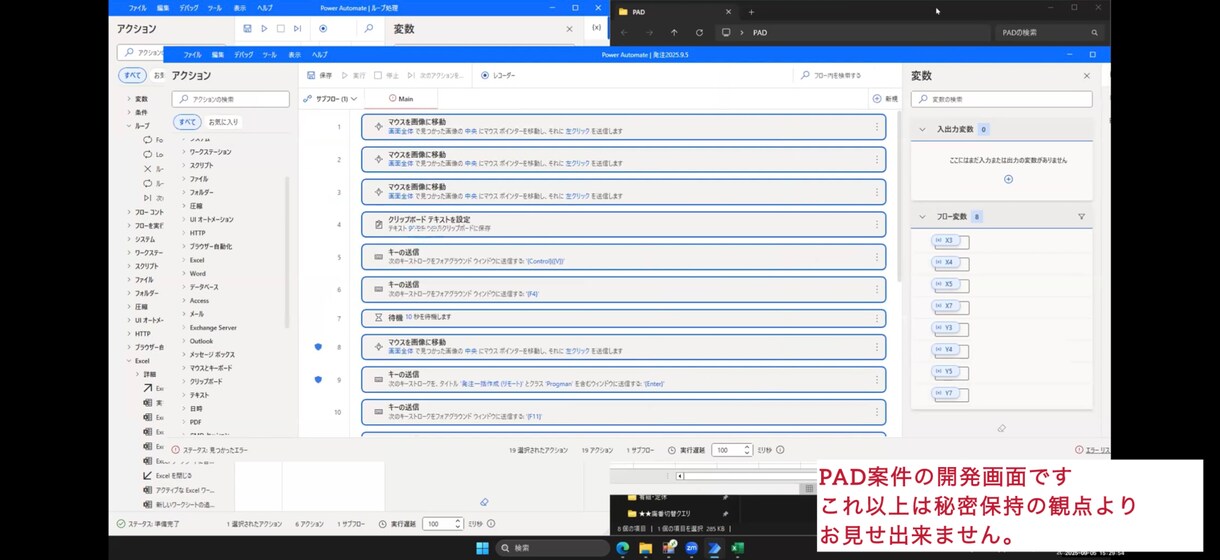Click the 変数の検索 search field
The image size is (1220, 560).
click(x=1001, y=99)
